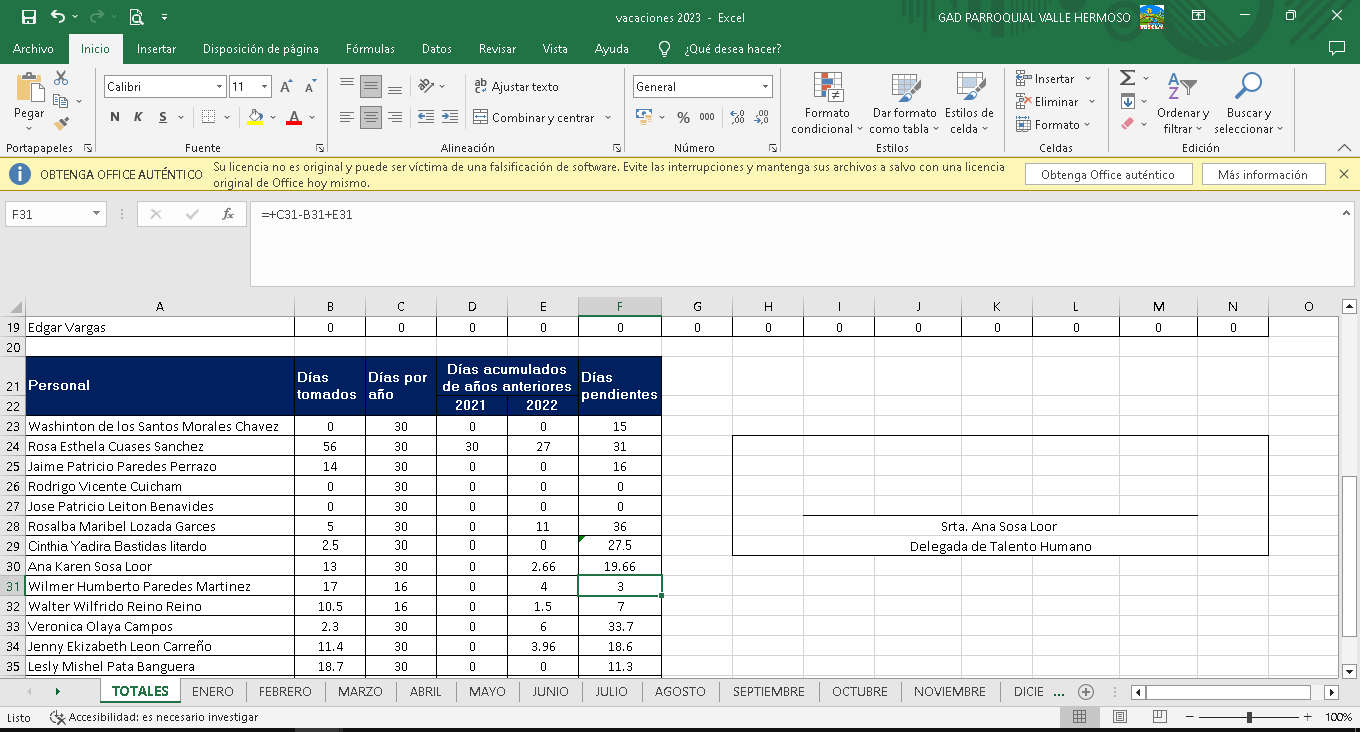Image resolution: width=1360 pixels, height=732 pixels.
Task: Enable Wrap Text (Ajustar texto)
Action: [x=516, y=87]
